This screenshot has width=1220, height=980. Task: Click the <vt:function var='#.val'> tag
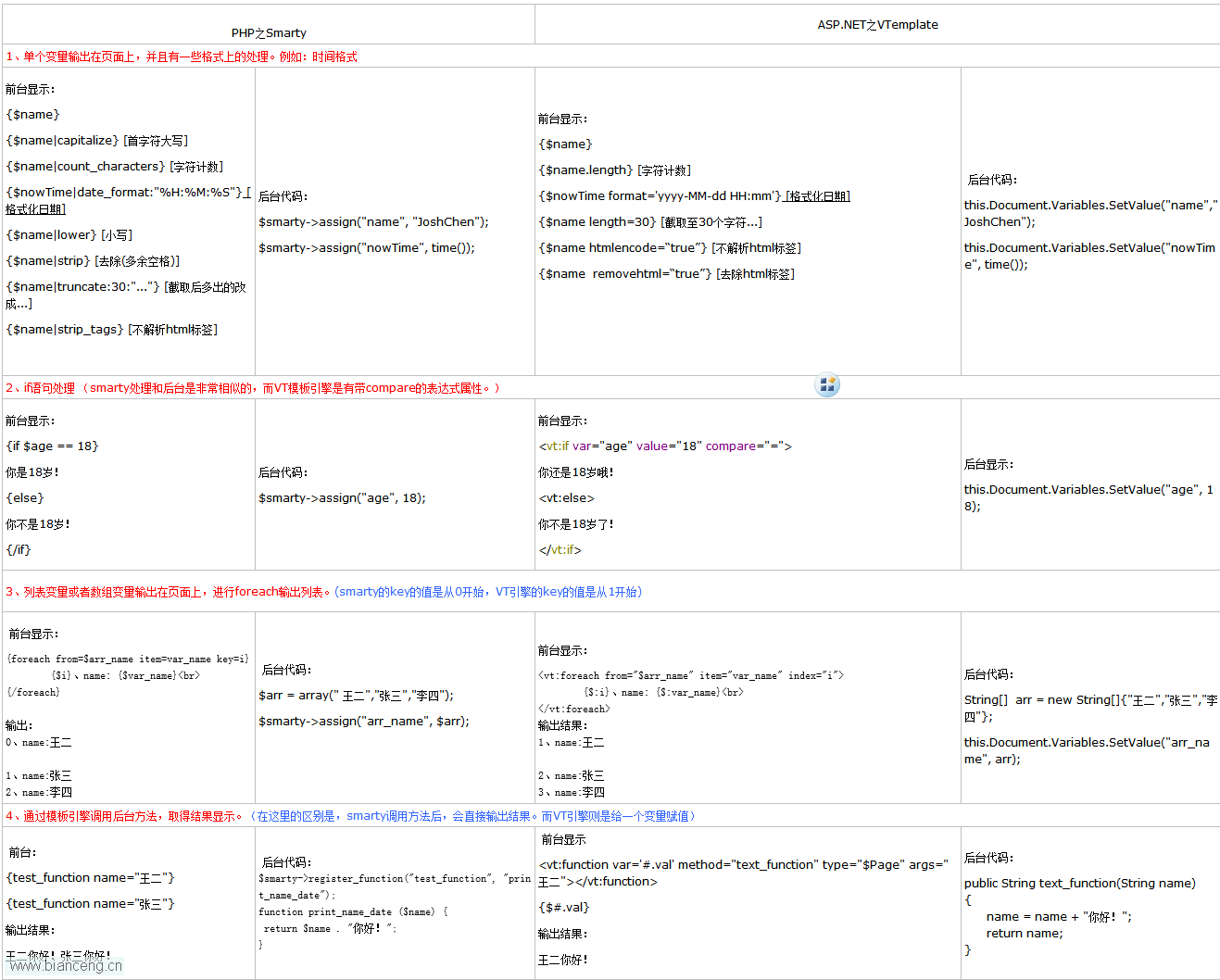pos(744,873)
